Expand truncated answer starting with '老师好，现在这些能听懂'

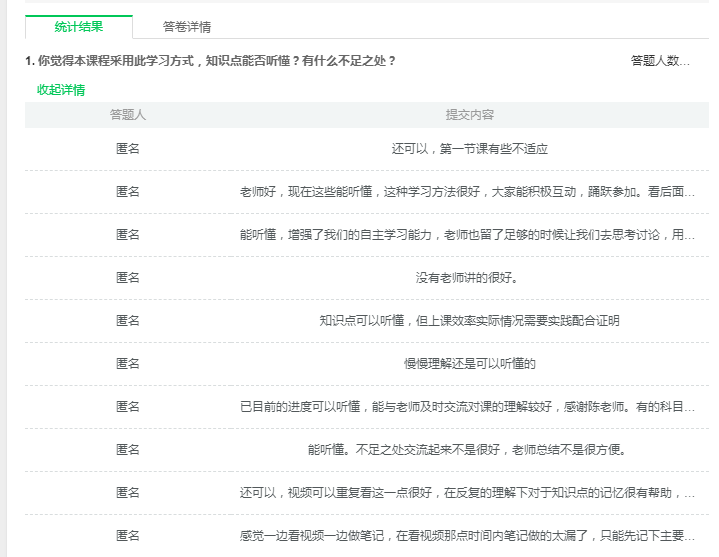coord(467,192)
